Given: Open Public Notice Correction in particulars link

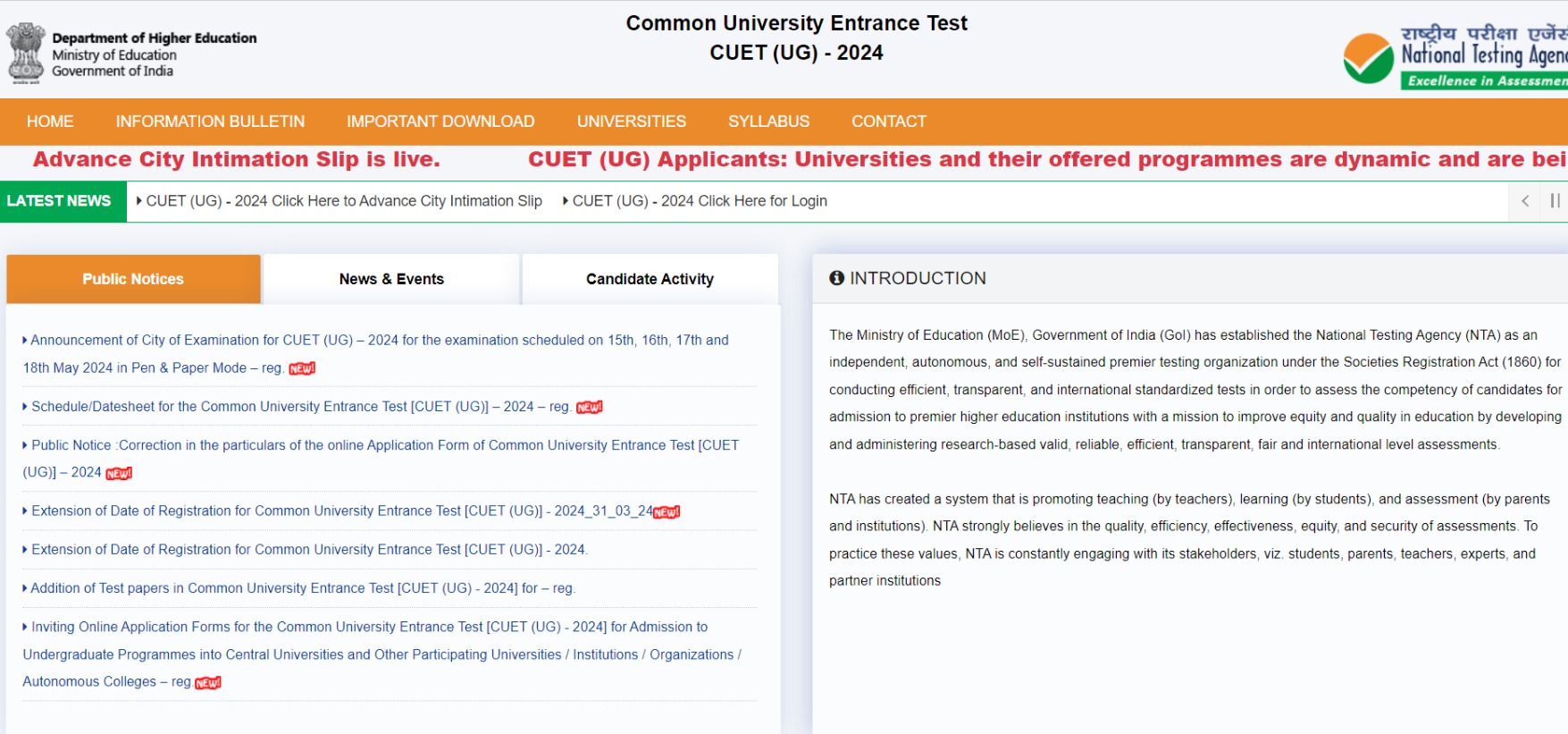Looking at the screenshot, I should [381, 459].
